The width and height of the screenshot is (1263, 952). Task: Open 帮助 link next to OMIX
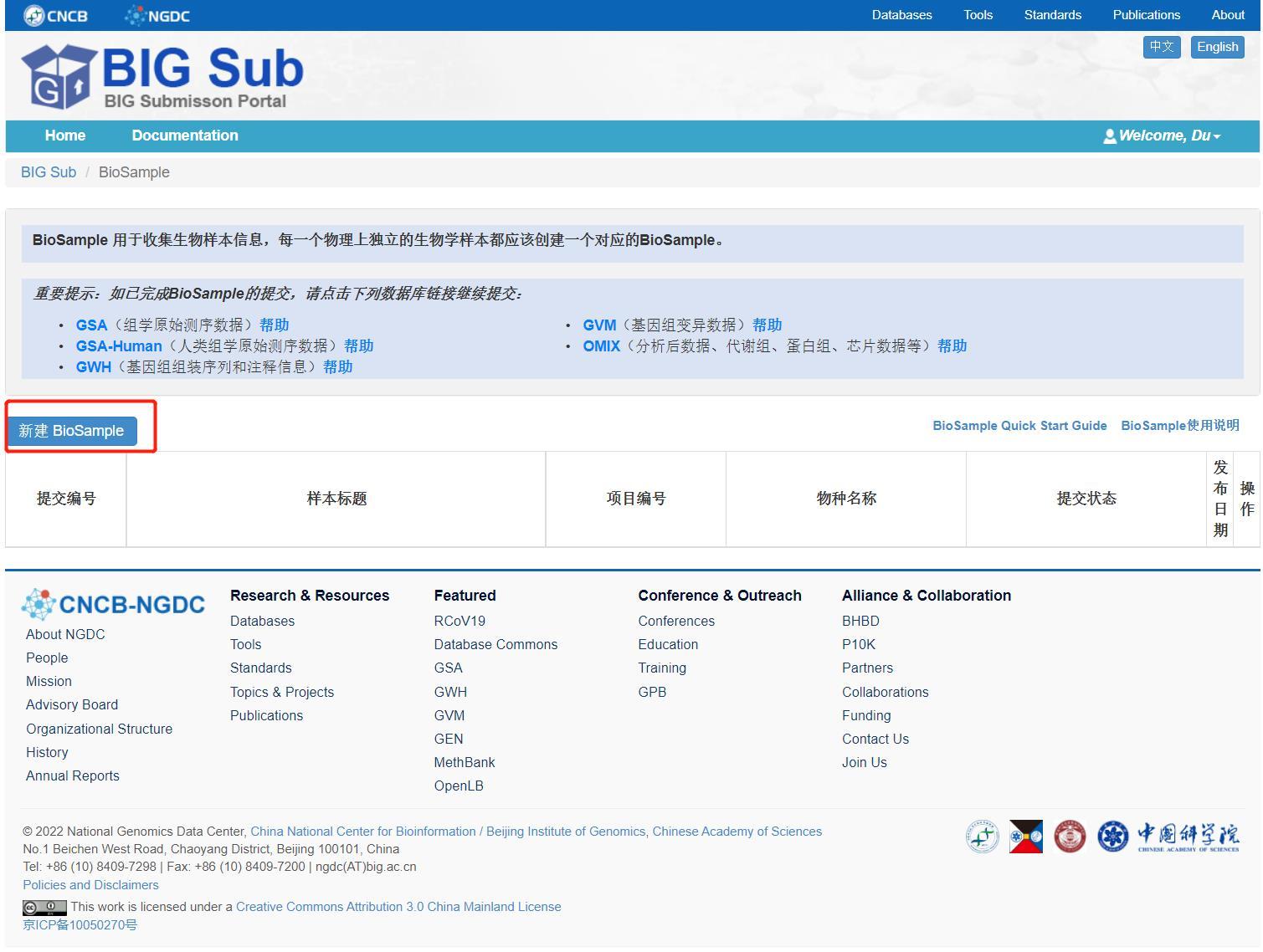(x=952, y=346)
